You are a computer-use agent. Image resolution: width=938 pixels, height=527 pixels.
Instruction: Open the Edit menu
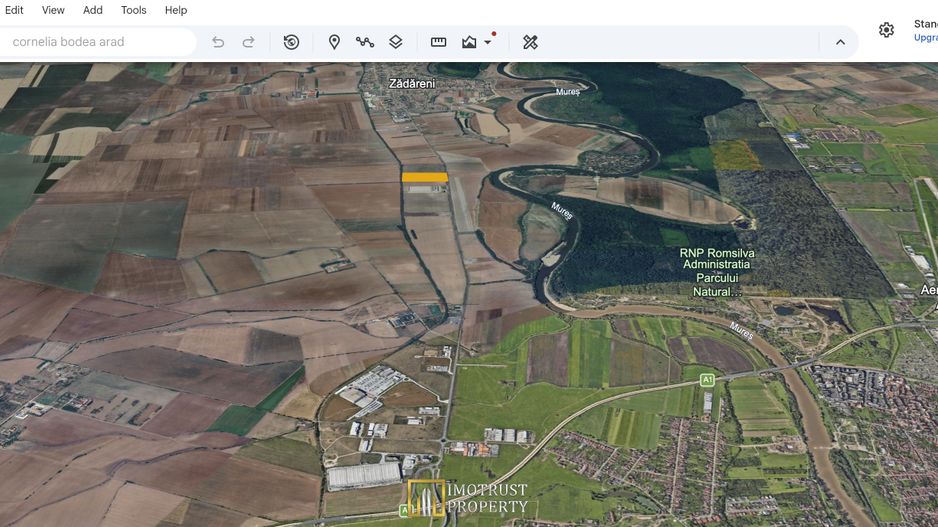[x=14, y=10]
